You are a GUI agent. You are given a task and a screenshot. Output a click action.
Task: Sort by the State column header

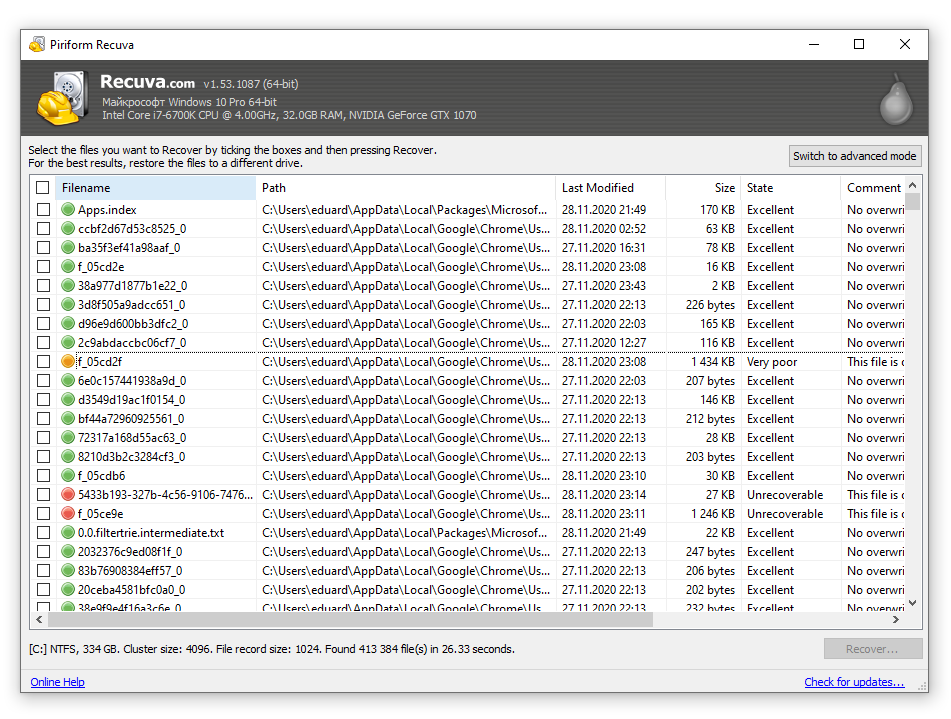tap(791, 187)
